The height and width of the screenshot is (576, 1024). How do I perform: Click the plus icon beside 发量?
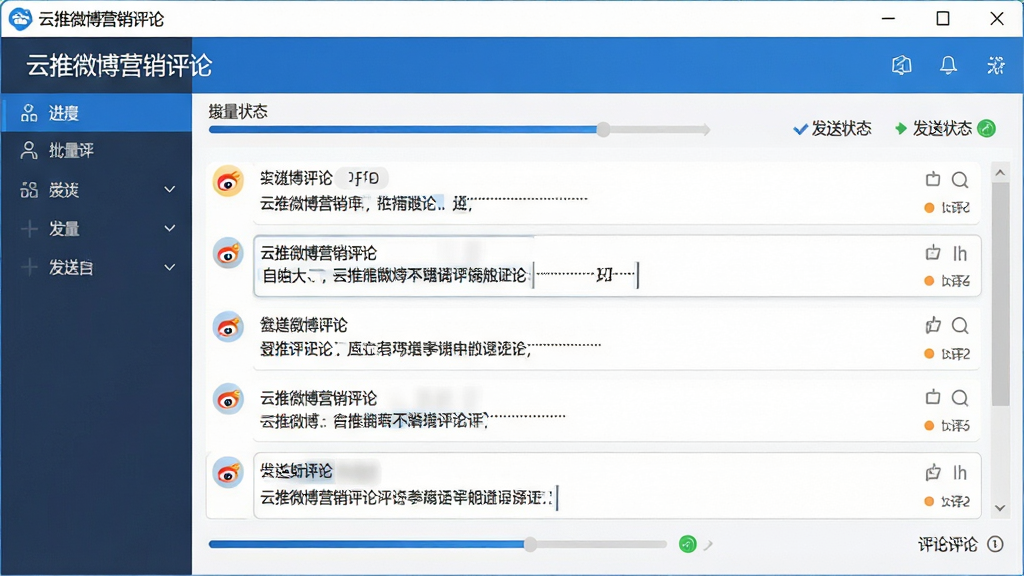(29, 229)
